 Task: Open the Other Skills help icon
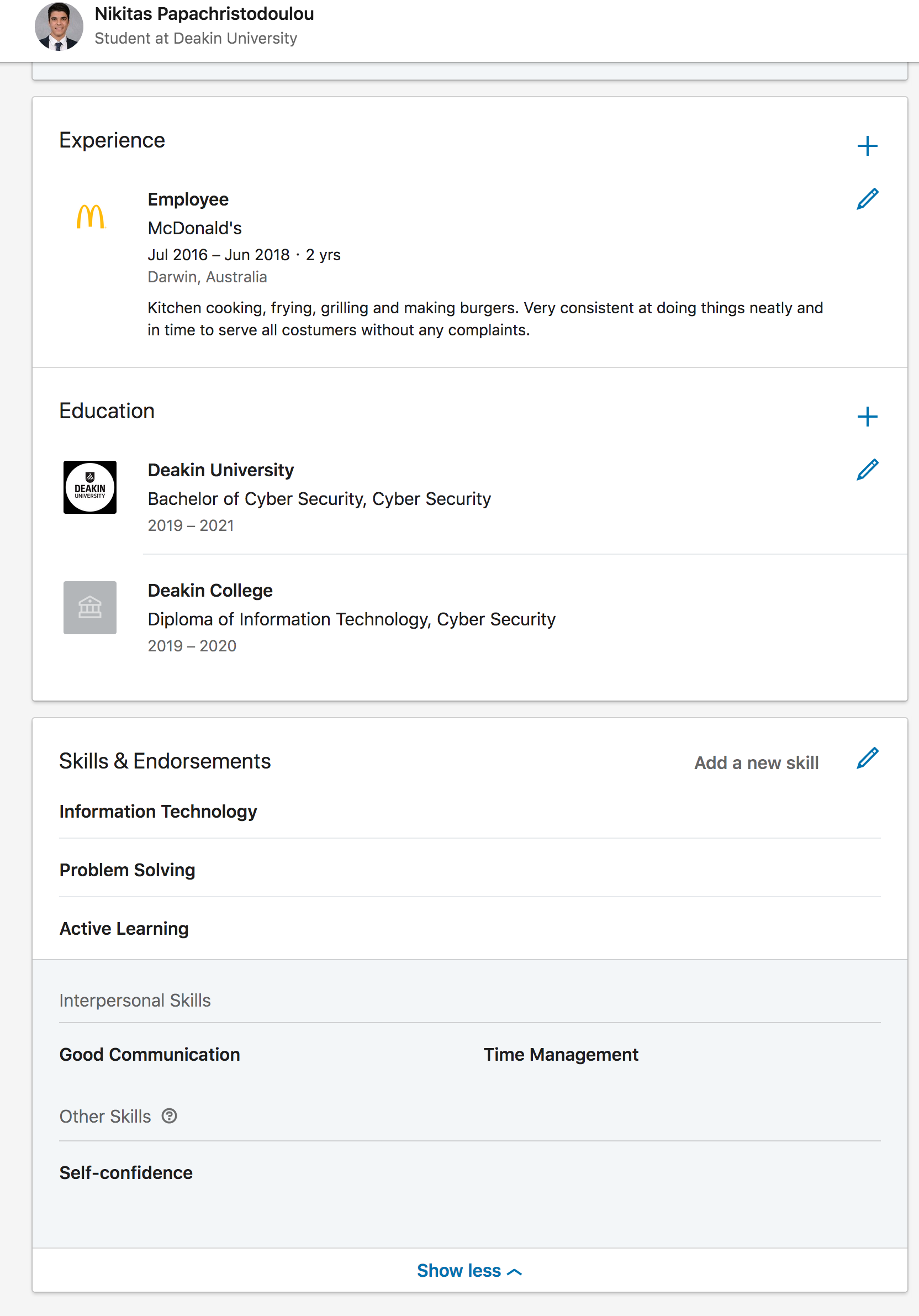[169, 1116]
